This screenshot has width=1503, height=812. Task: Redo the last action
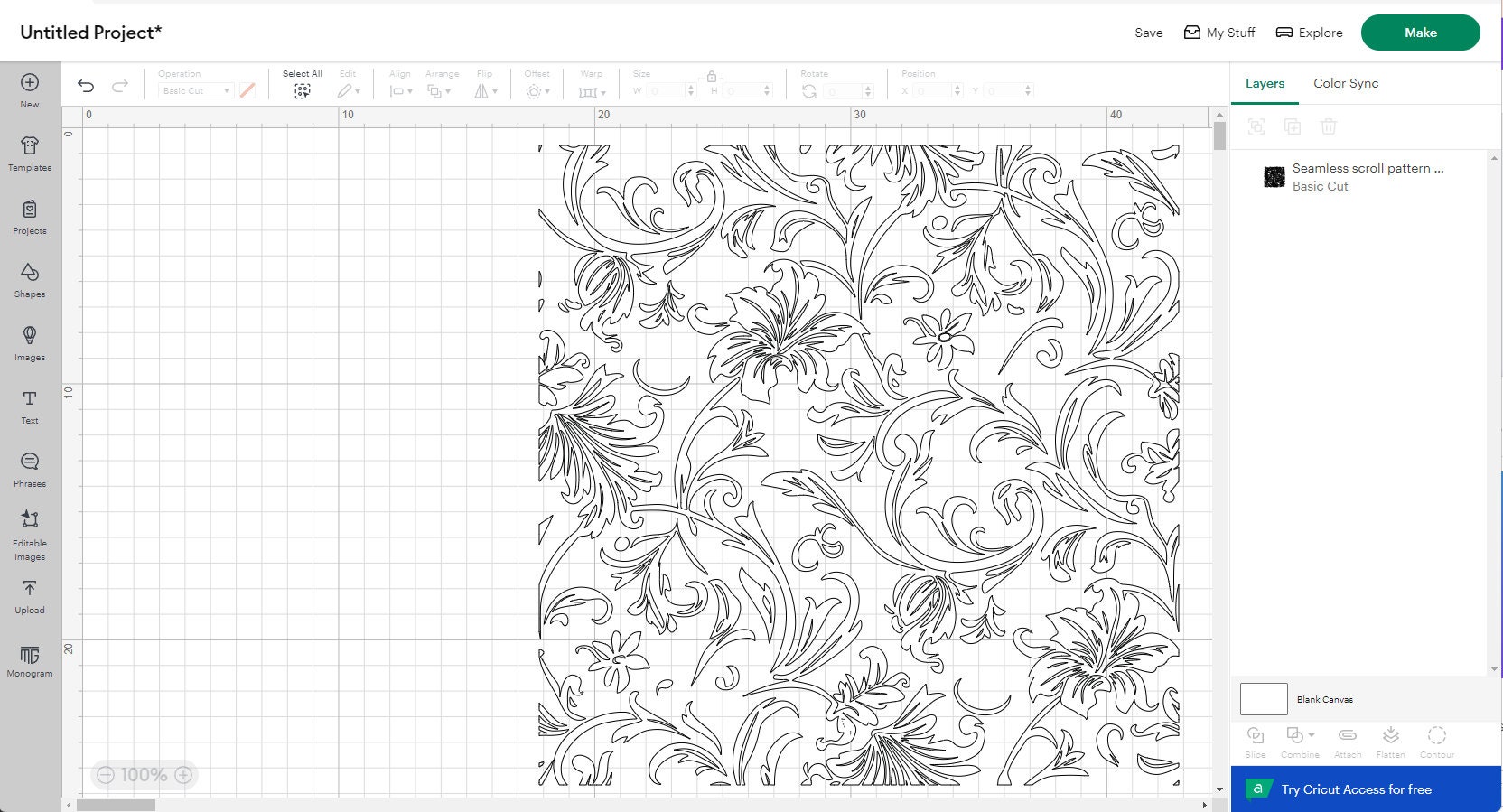tap(119, 86)
